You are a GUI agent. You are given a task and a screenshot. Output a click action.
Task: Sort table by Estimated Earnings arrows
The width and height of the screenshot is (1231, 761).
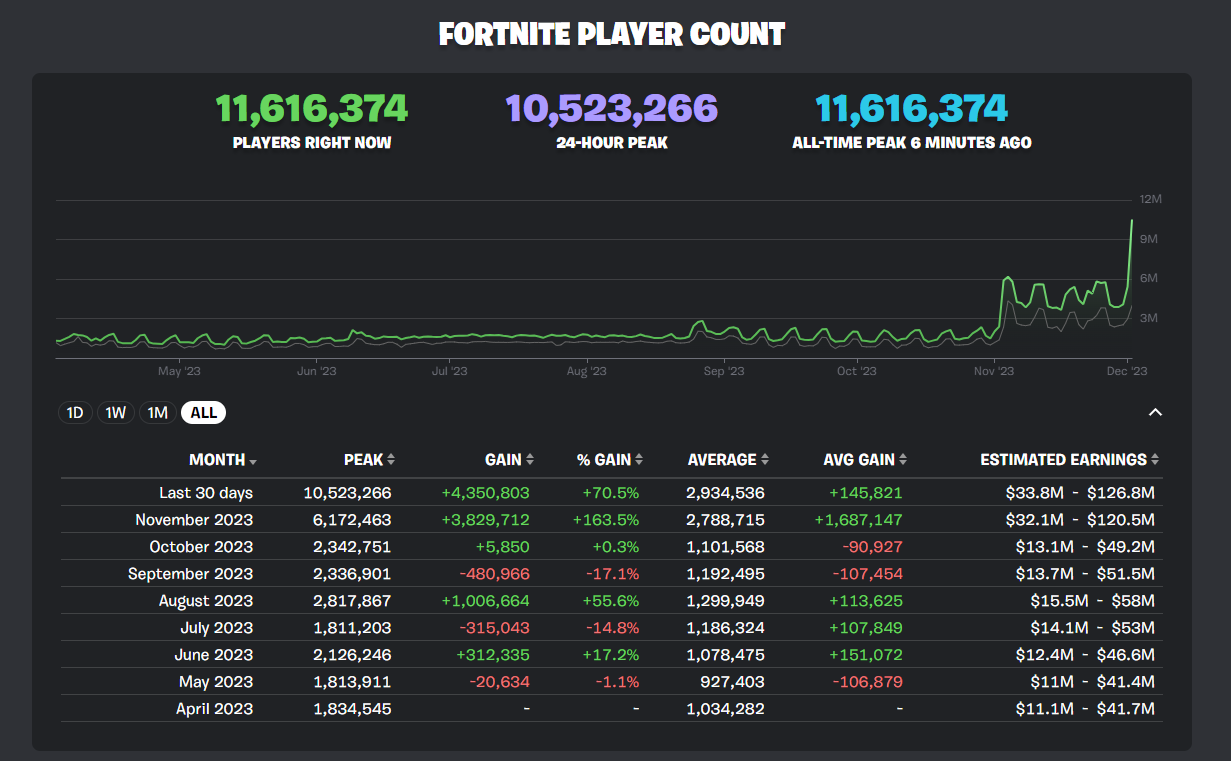(1155, 460)
